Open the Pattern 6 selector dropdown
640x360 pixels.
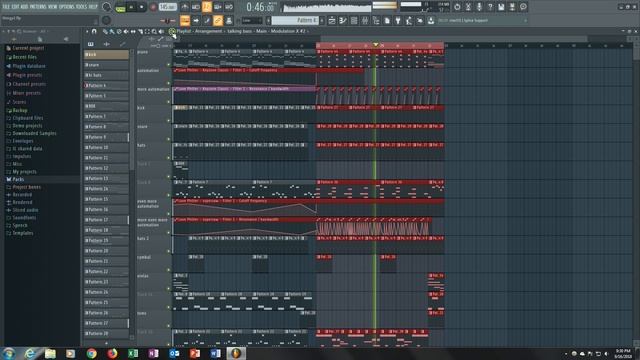pos(296,20)
